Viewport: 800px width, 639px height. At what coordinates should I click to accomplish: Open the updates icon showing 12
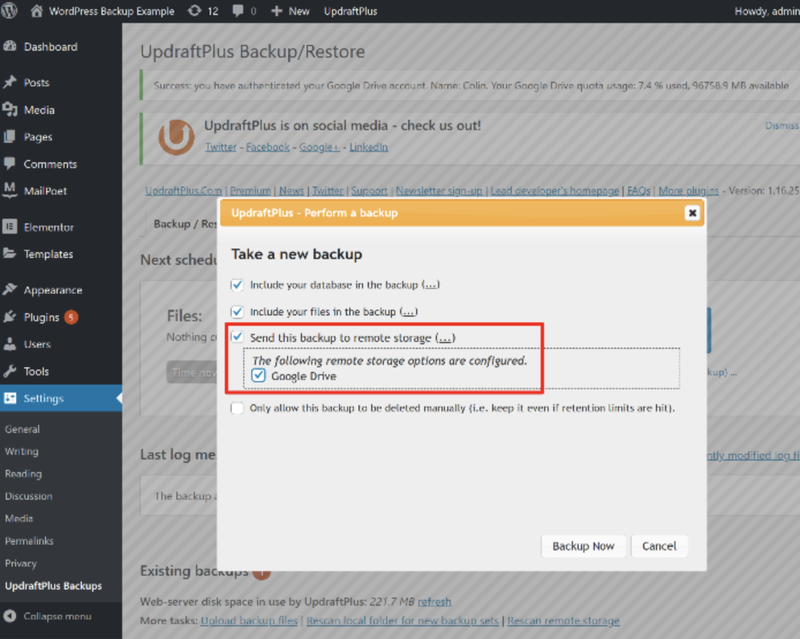(194, 11)
